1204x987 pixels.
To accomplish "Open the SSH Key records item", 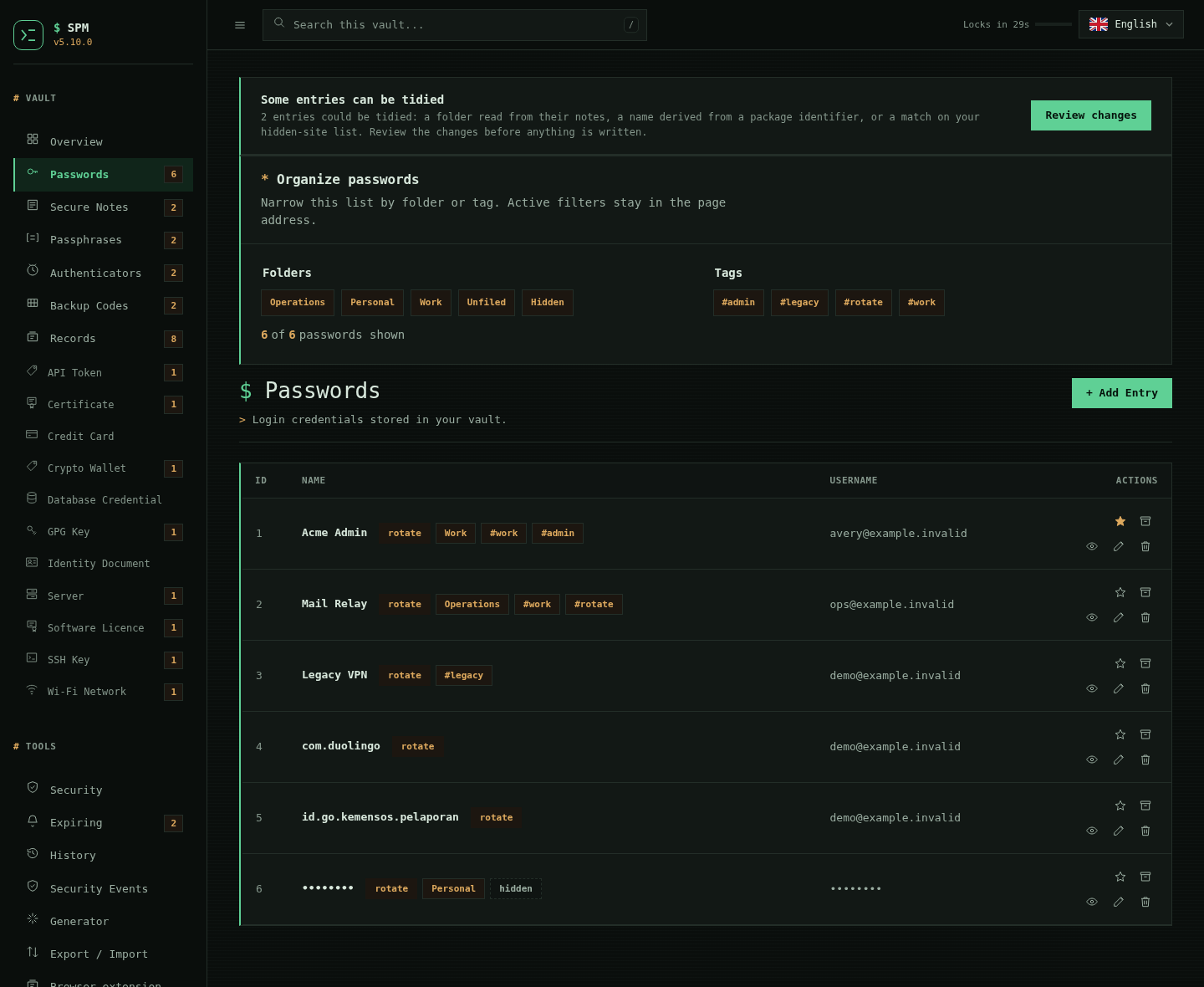I will [x=104, y=660].
